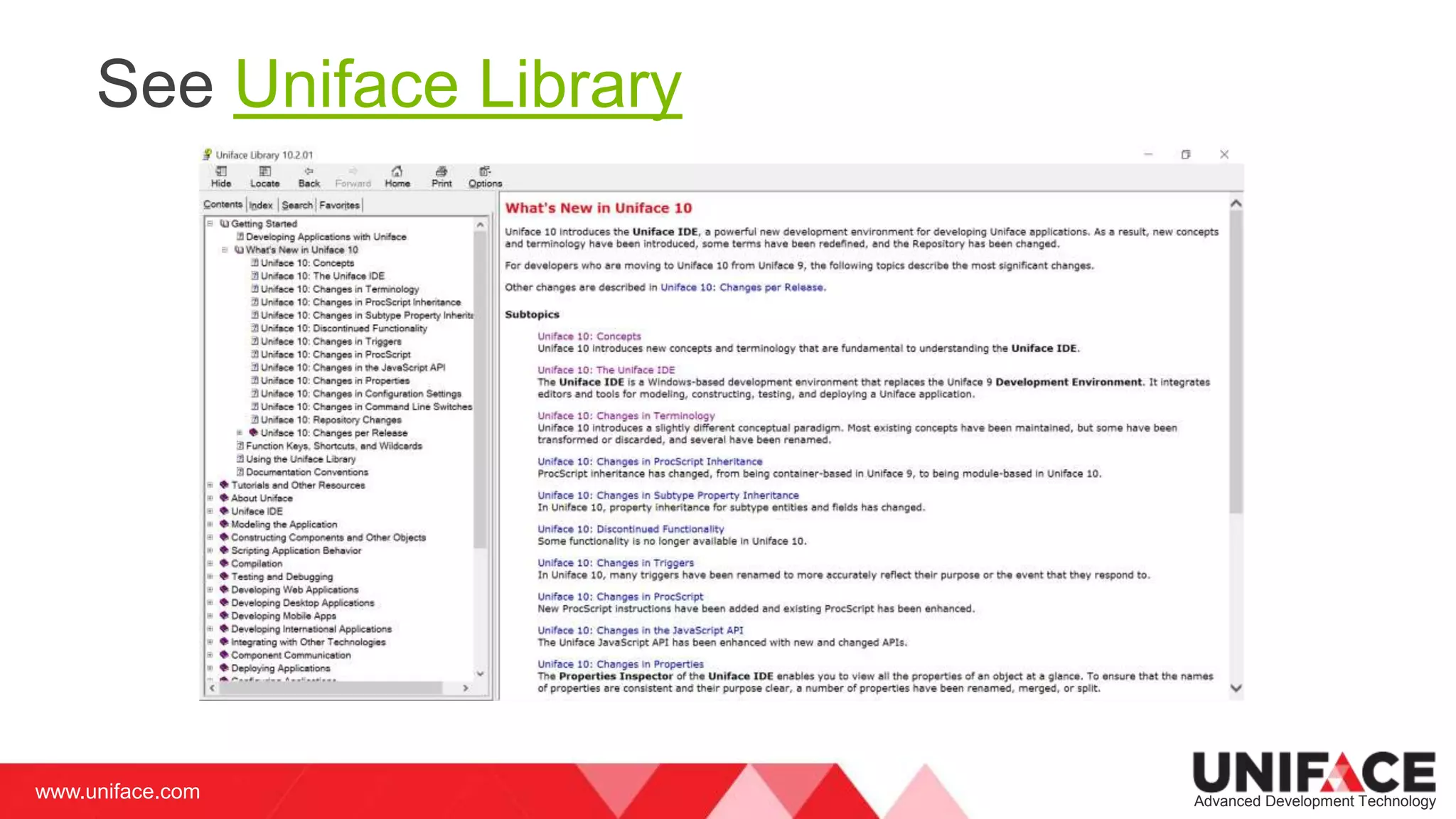Click the www.uniface.com footer text
Viewport: 1456px width, 819px height.
pyautogui.click(x=118, y=791)
